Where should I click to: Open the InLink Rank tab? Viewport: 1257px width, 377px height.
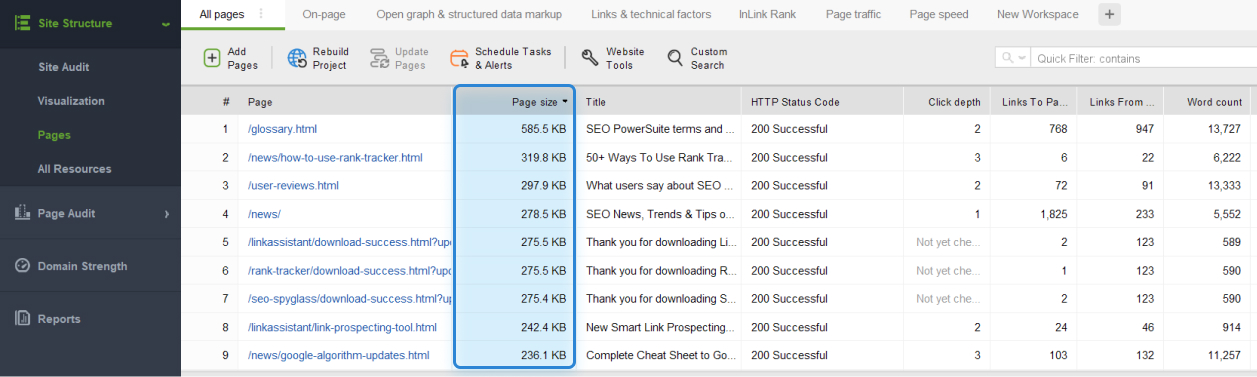click(768, 14)
